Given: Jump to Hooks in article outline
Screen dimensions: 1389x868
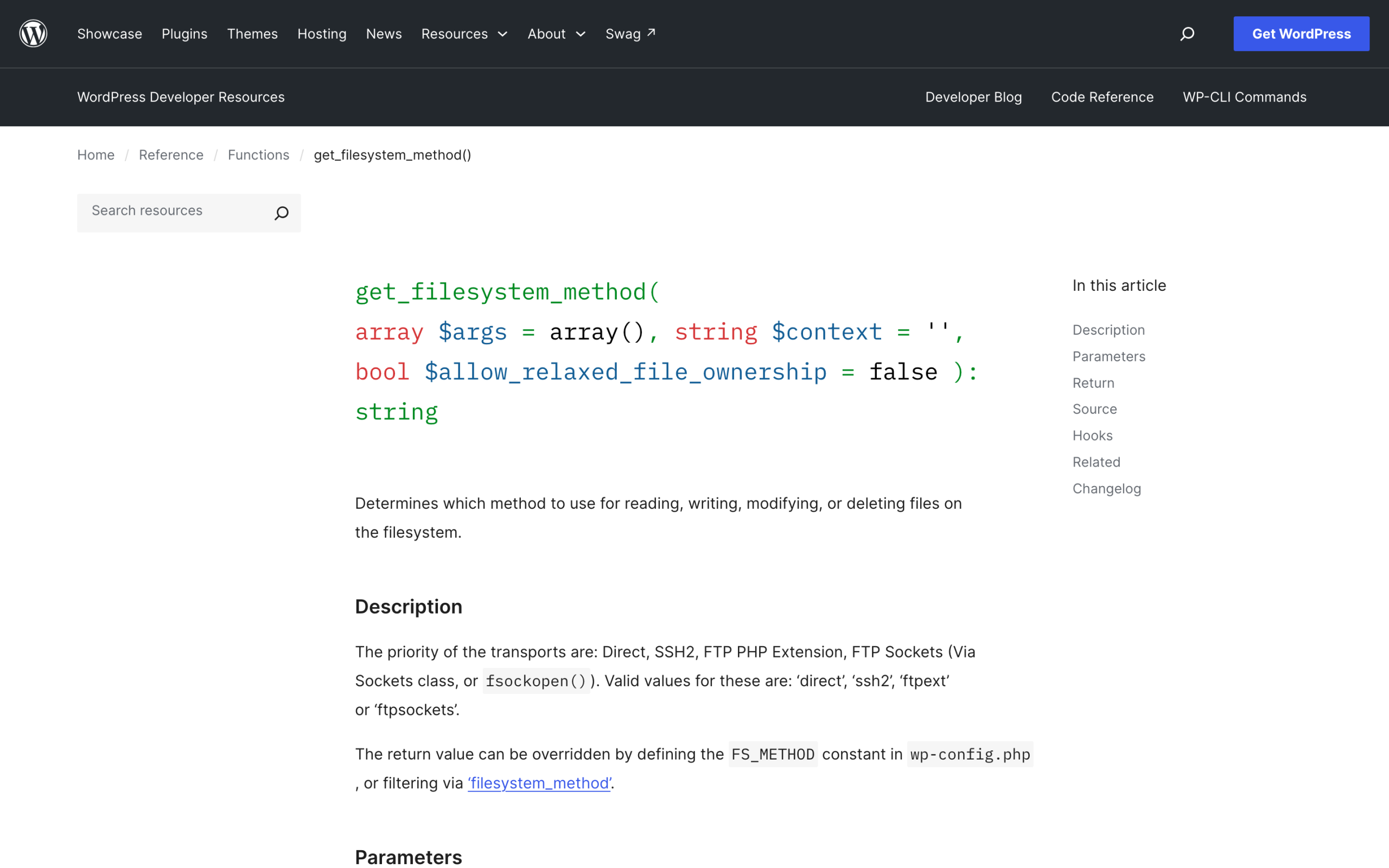Looking at the screenshot, I should pos(1092,436).
